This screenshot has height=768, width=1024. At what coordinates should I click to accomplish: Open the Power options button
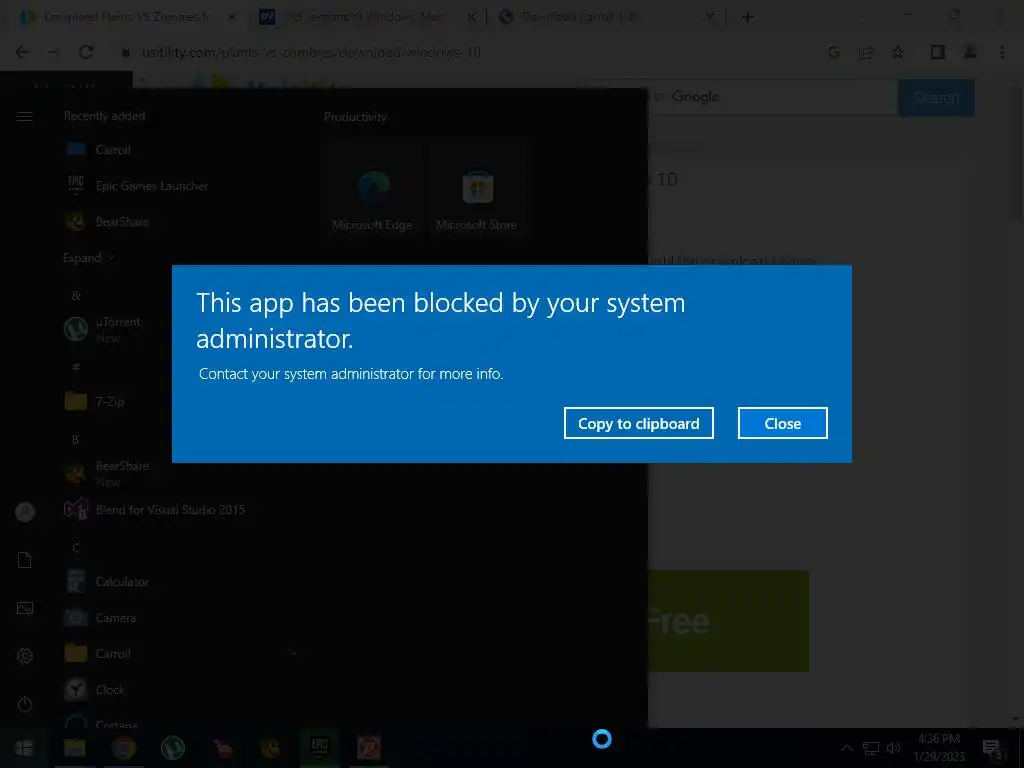[x=25, y=704]
